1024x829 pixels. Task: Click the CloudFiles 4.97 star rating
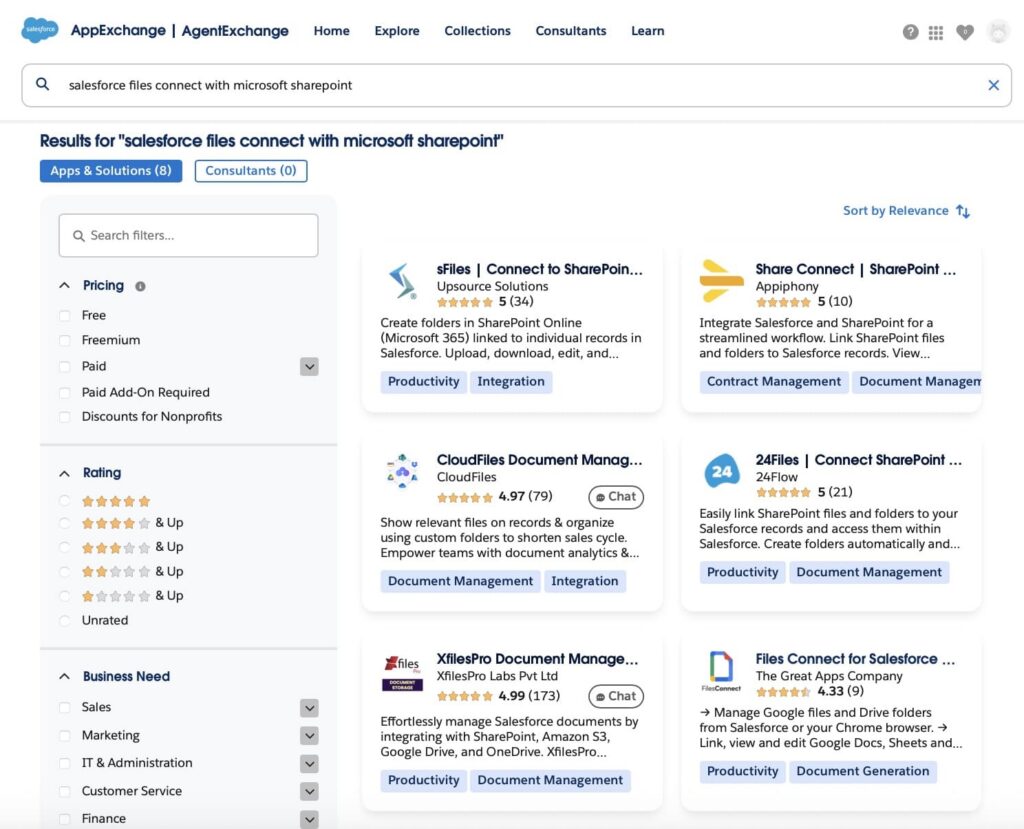[x=464, y=497]
